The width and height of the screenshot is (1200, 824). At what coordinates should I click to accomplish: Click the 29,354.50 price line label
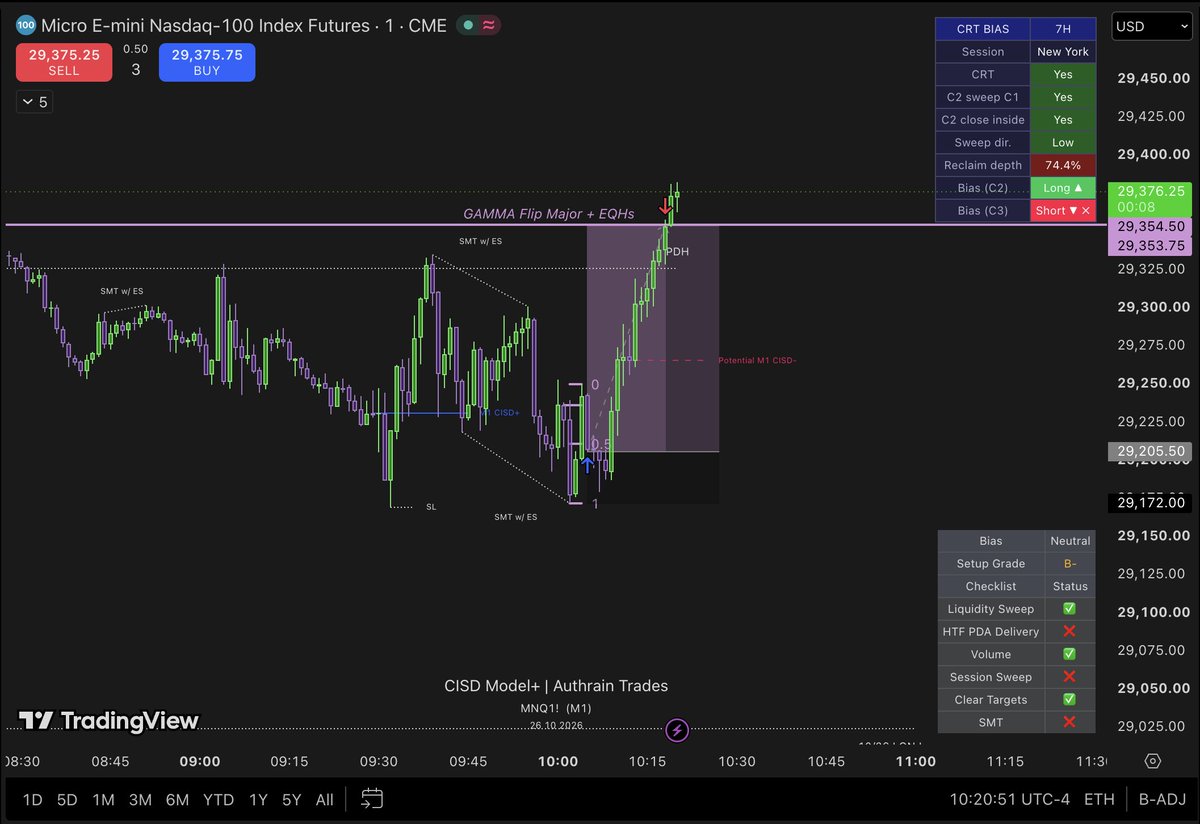1151,229
